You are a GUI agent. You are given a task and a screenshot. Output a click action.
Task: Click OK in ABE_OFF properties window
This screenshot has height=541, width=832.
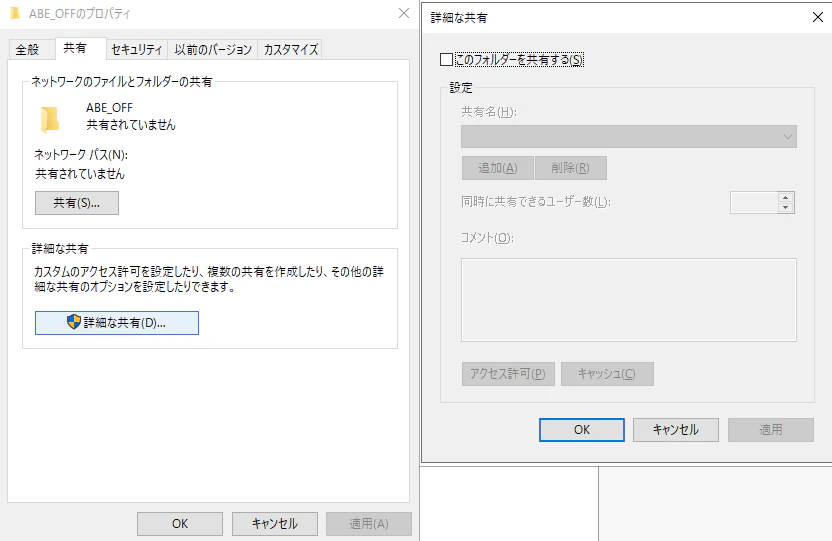pos(180,523)
